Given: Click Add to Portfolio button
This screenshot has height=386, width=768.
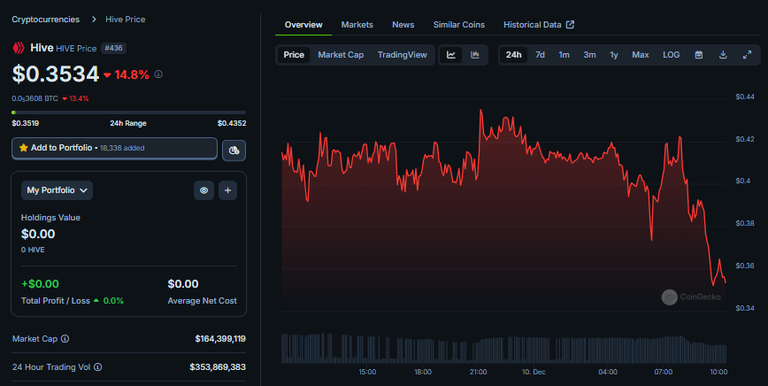Looking at the screenshot, I should [115, 148].
